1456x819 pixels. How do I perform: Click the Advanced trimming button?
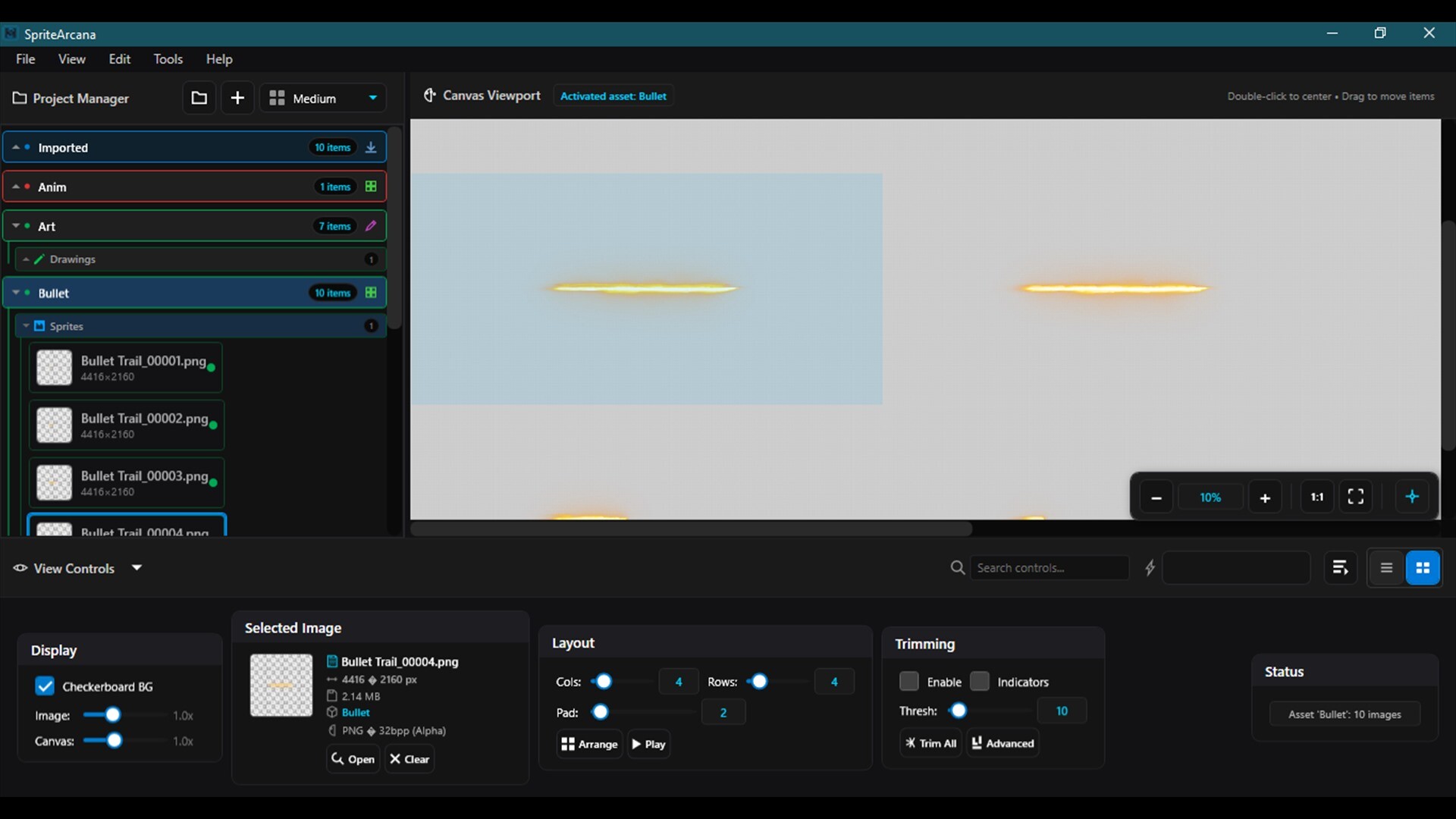pos(1003,743)
